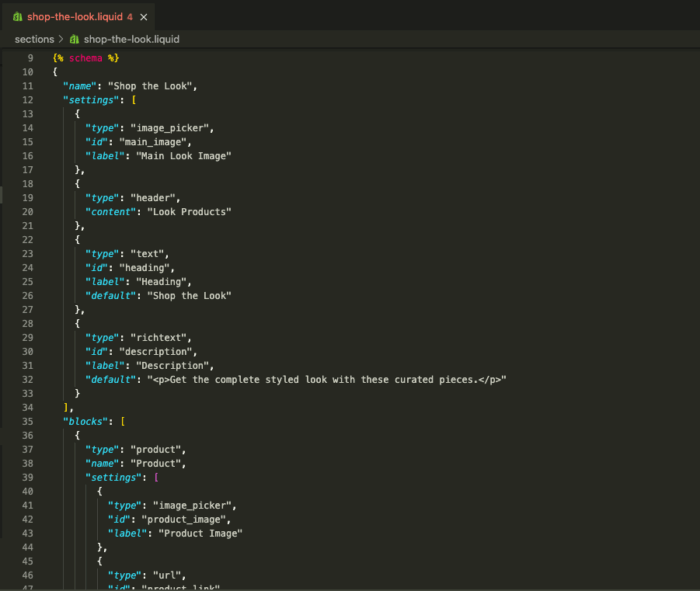Click the "content" key on line 20

(110, 212)
